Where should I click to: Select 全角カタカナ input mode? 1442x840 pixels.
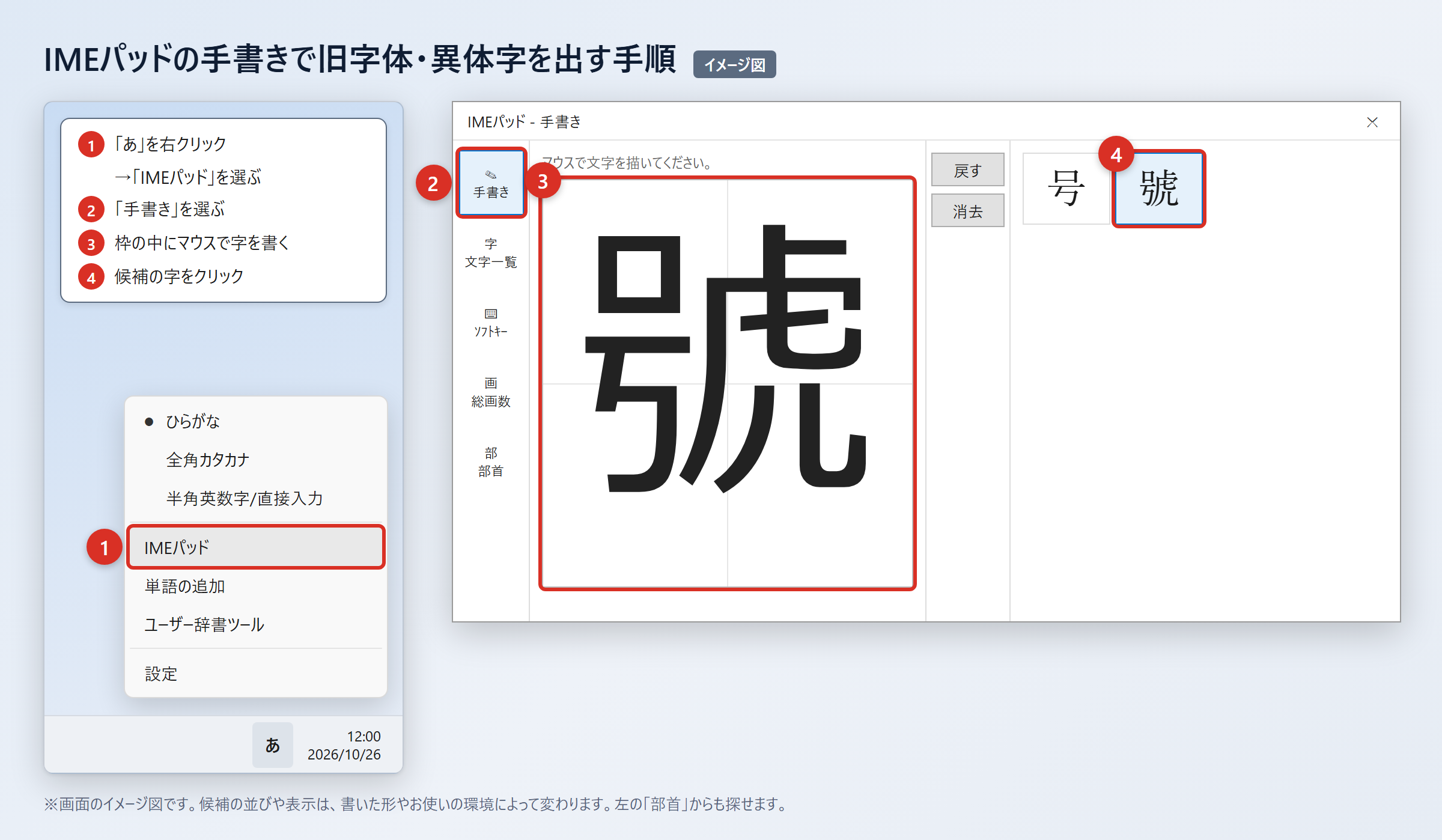[256, 460]
